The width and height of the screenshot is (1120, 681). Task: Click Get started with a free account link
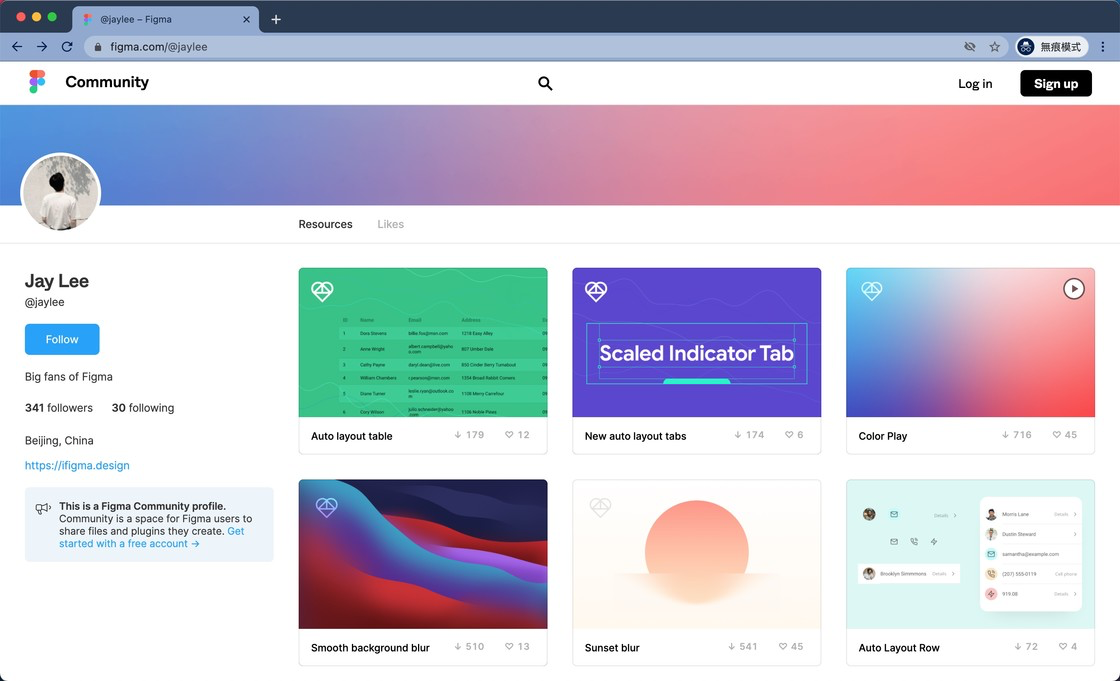click(151, 537)
